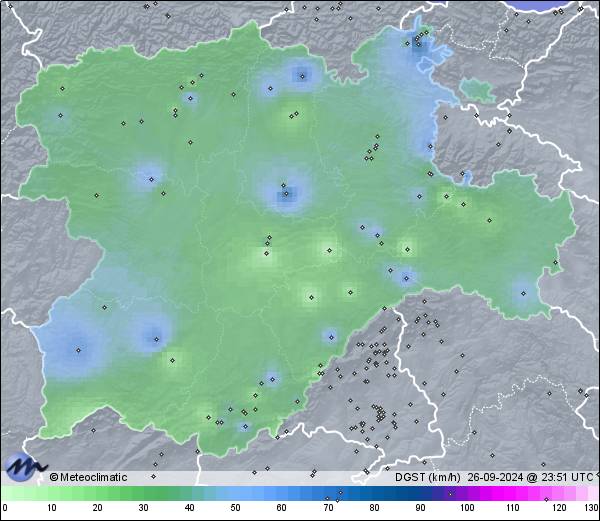Viewport: 600px width, 521px height.
Task: Click the 110 value on the wind scale
Action: click(x=513, y=508)
